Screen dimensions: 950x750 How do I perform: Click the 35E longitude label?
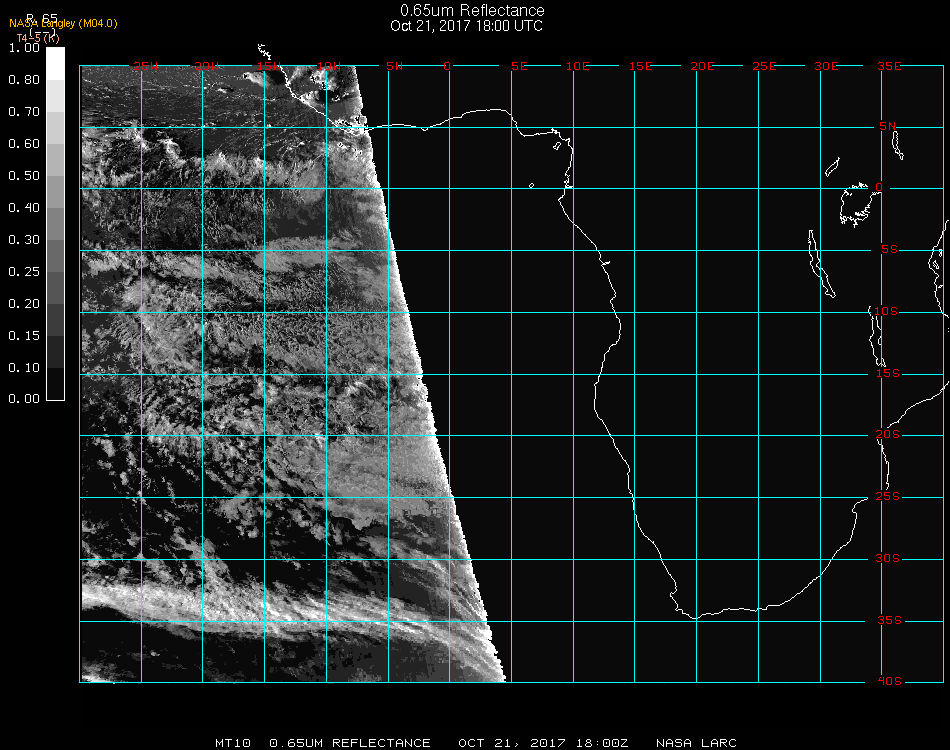(x=889, y=66)
